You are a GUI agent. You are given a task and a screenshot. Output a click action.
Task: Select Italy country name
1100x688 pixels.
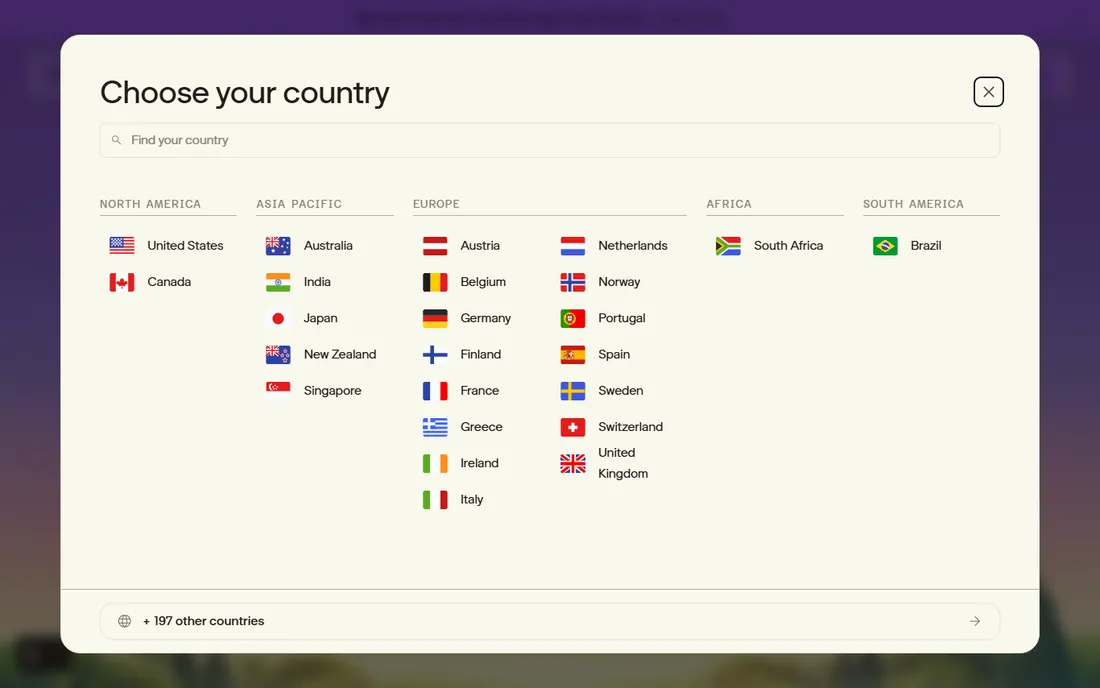tap(471, 499)
